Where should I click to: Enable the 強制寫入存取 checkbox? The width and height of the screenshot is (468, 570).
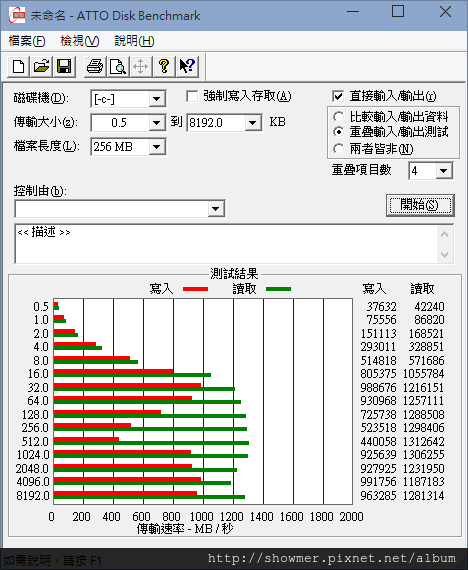click(x=192, y=96)
